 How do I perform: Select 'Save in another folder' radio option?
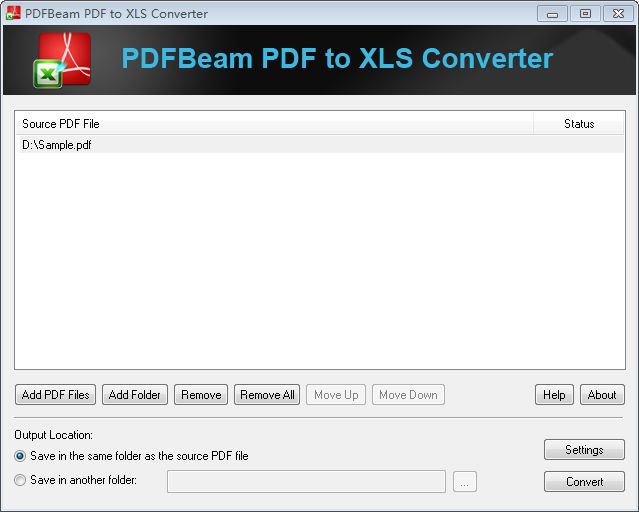(20, 480)
